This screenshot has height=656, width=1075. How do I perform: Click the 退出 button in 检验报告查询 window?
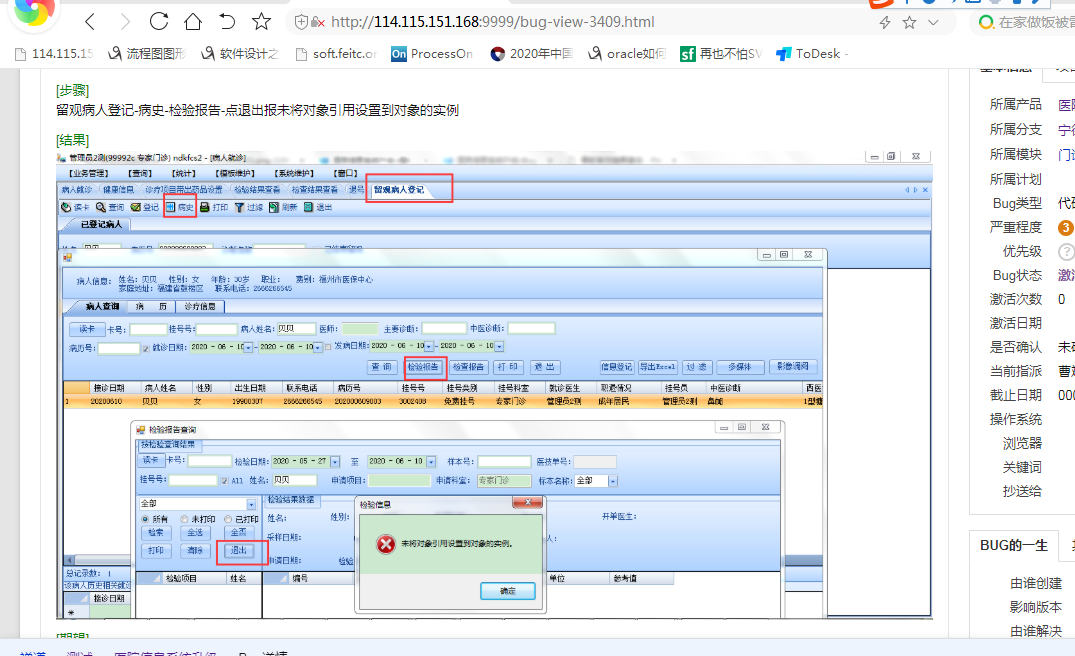239,550
